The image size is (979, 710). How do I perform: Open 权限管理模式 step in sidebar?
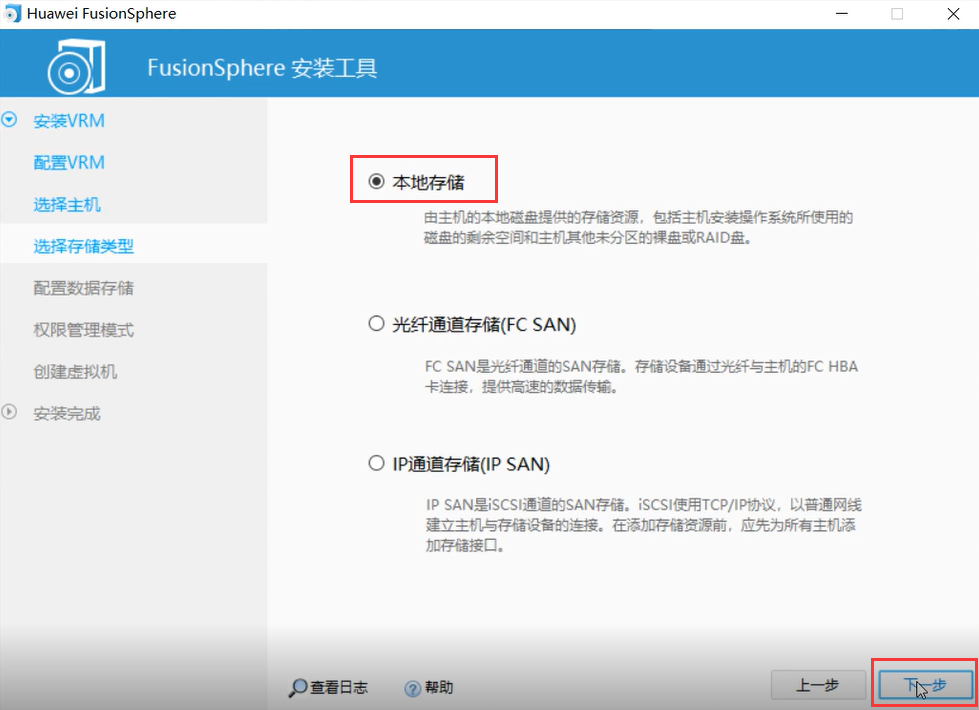tap(84, 330)
